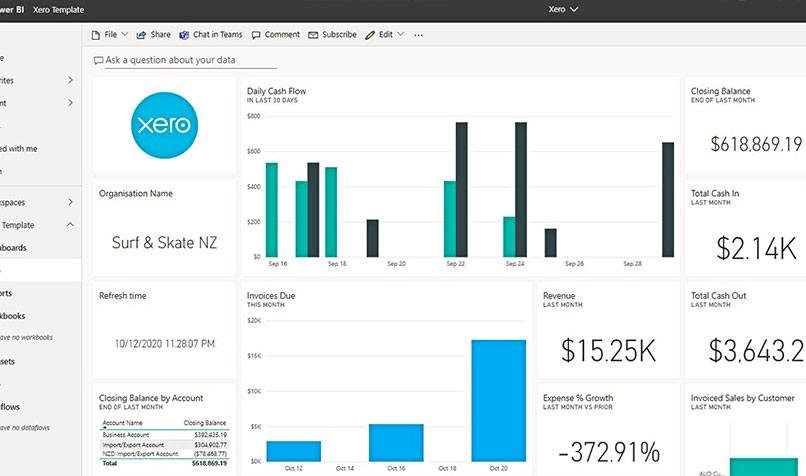This screenshot has height=476, width=806.
Task: Click the refresh time 10/12/2020 value
Action: 164,344
